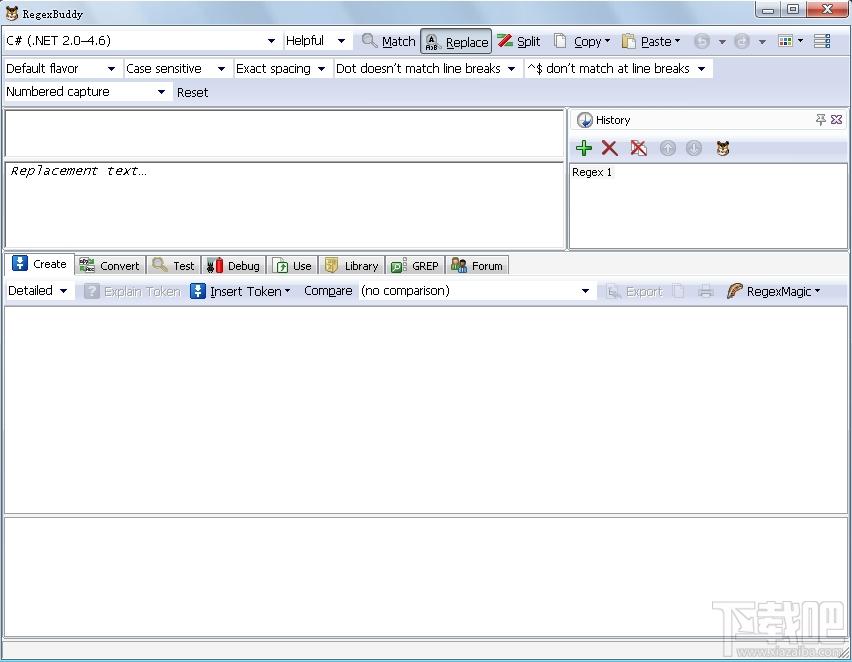Click the Print icon
This screenshot has height=662, width=852.
click(x=705, y=291)
